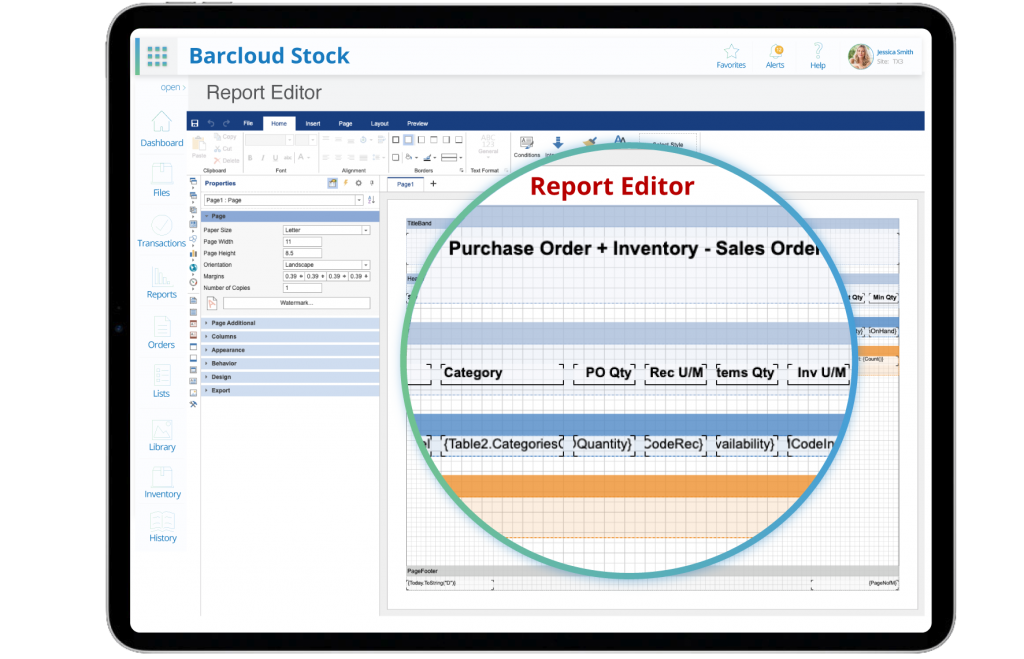Open Files in the sidebar
Image resolution: width=1024 pixels, height=659 pixels.
pos(161,180)
